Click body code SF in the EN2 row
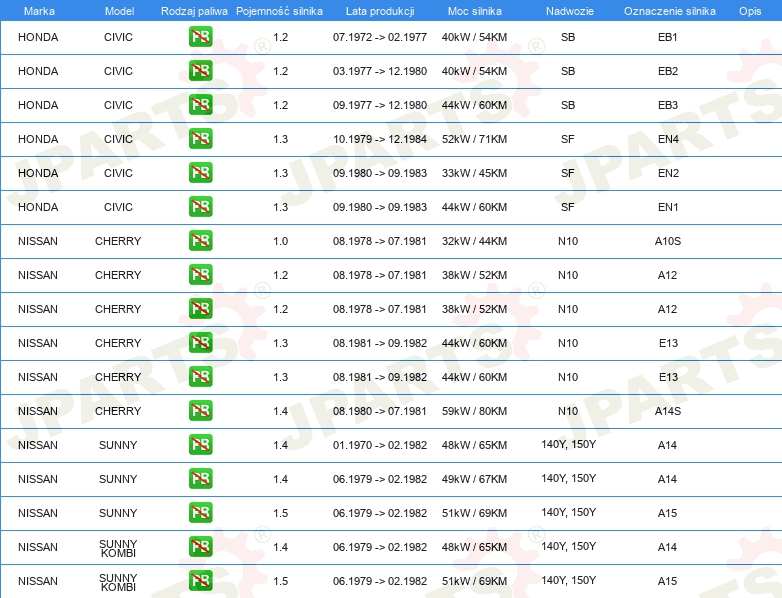This screenshot has height=598, width=782. [568, 173]
